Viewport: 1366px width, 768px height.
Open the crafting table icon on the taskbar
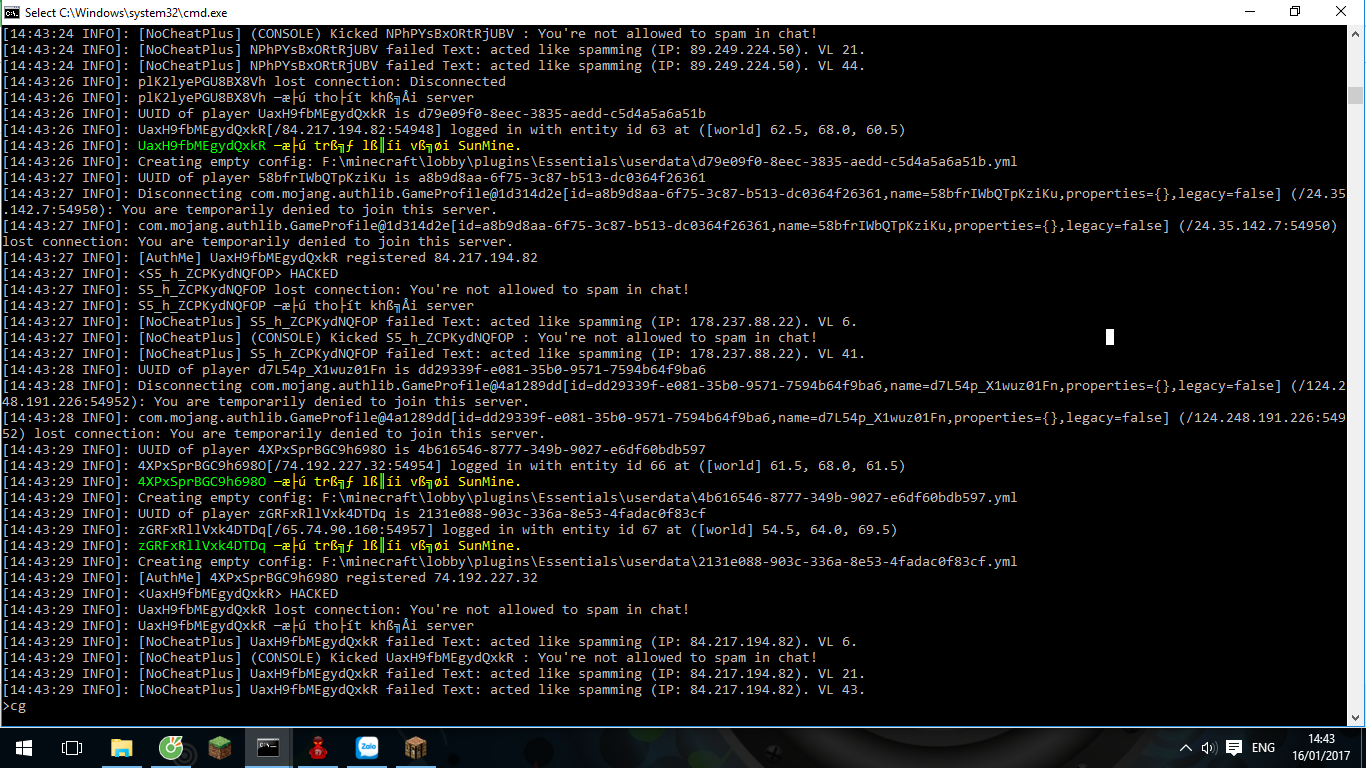coord(416,747)
